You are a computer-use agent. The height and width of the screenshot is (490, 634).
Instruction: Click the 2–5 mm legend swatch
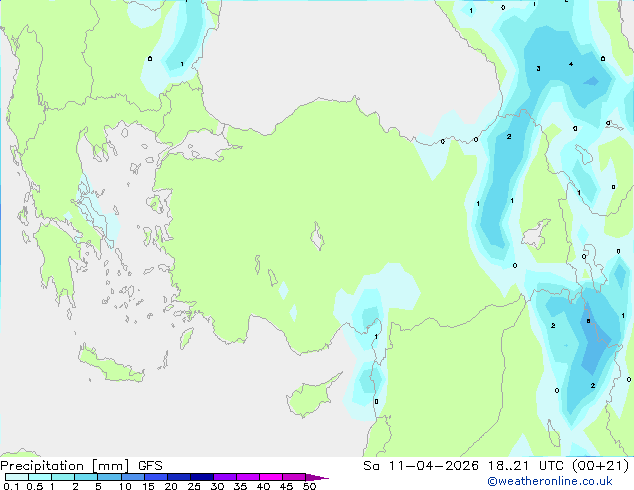pos(86,477)
